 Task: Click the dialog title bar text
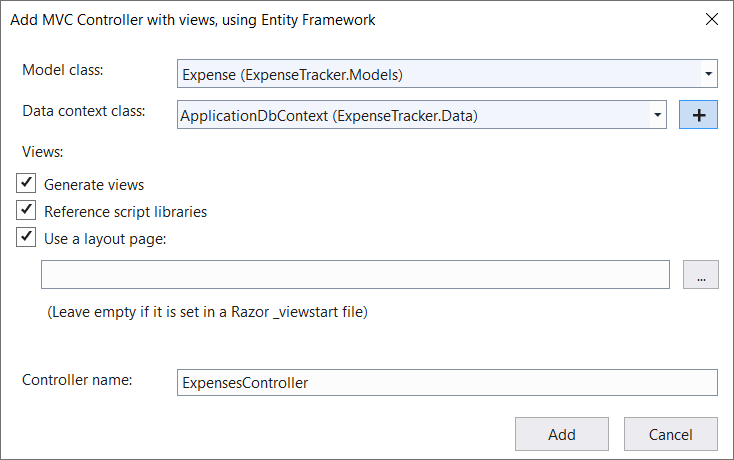(193, 19)
